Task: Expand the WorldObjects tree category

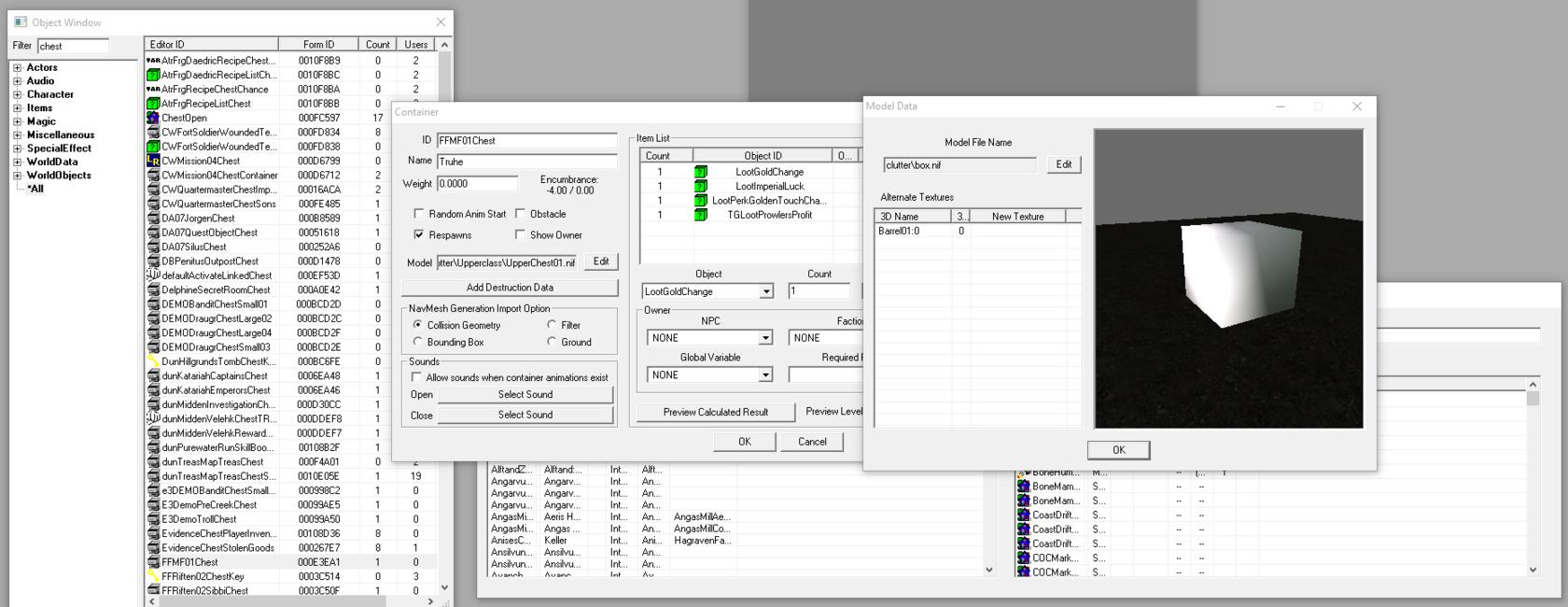Action: coord(17,176)
